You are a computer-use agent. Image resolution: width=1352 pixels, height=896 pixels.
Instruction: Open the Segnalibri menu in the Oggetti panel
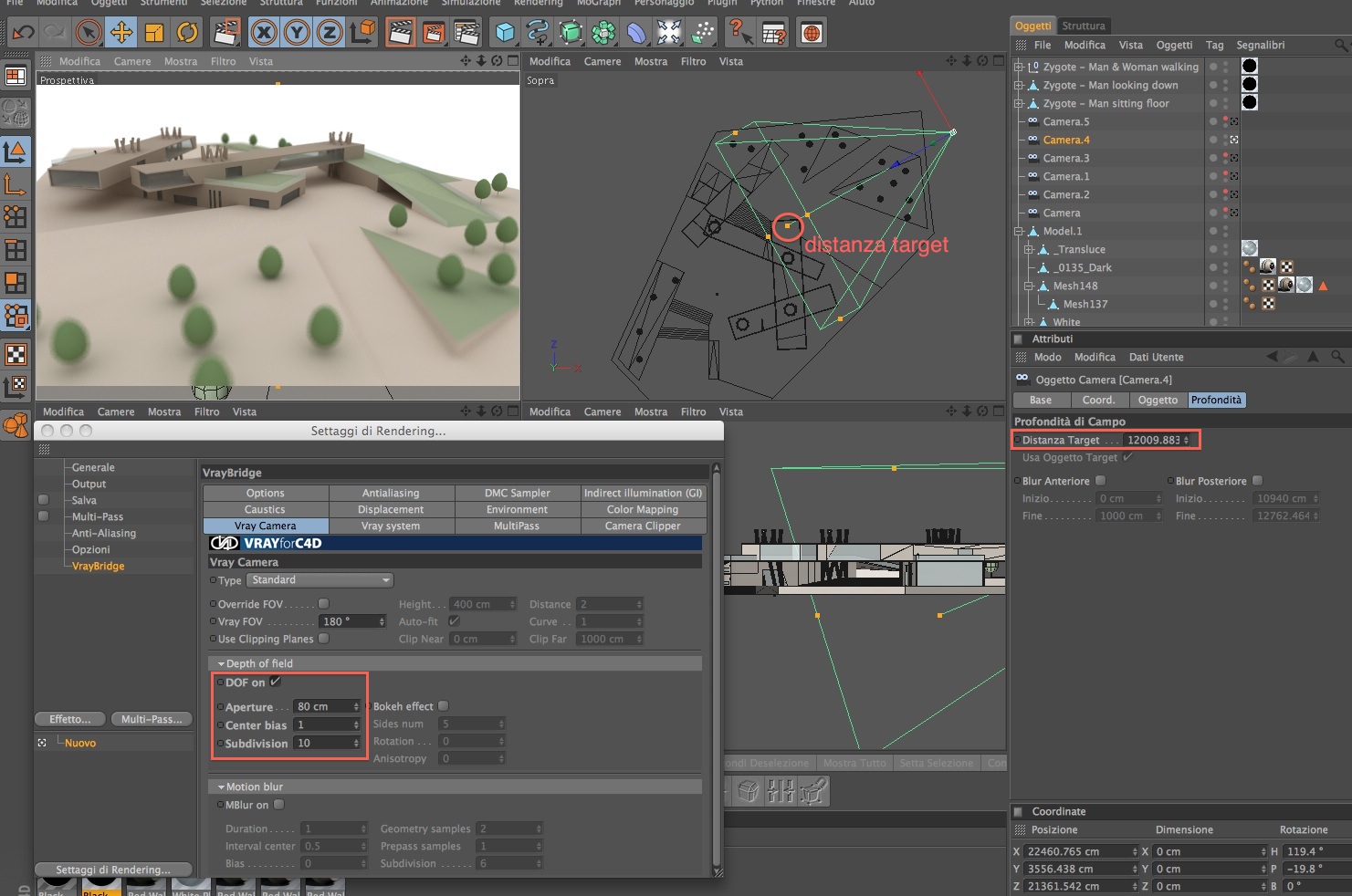[1261, 45]
